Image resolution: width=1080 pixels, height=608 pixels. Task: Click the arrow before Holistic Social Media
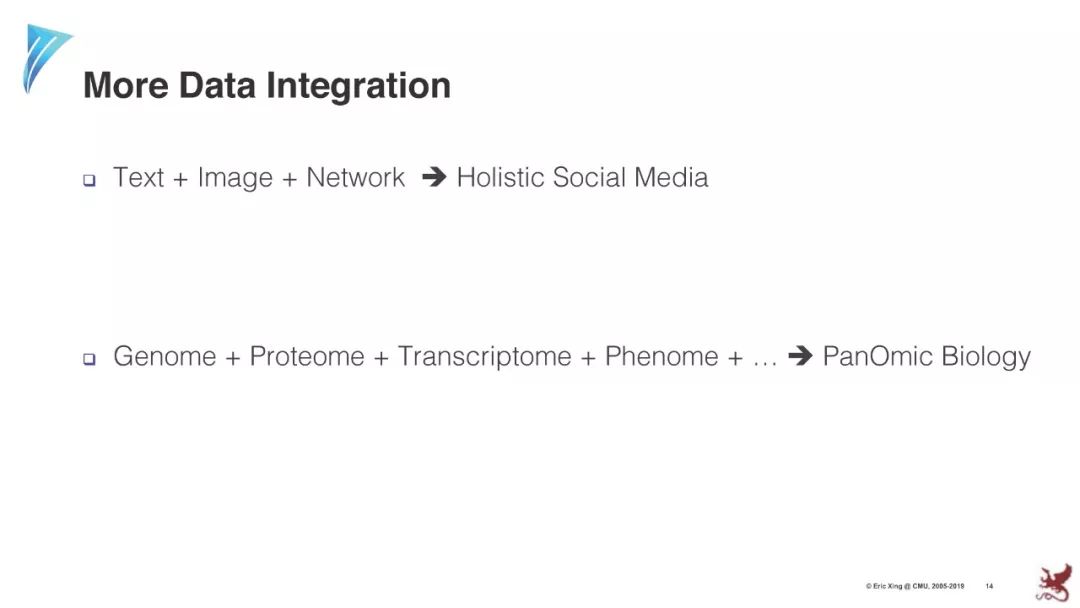435,177
